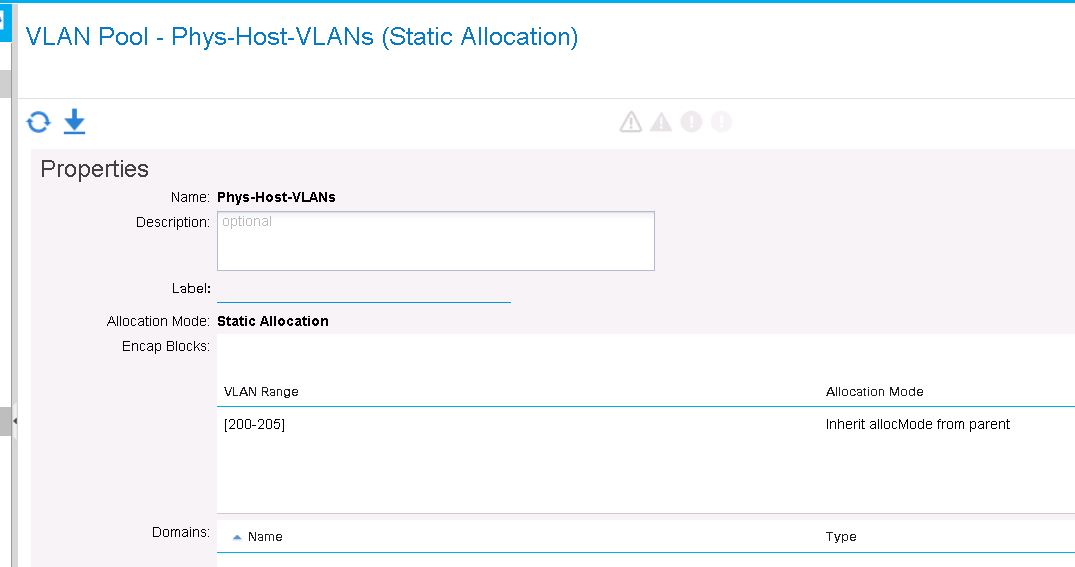
Task: Click the darker gray circular fault icon
Action: click(691, 122)
